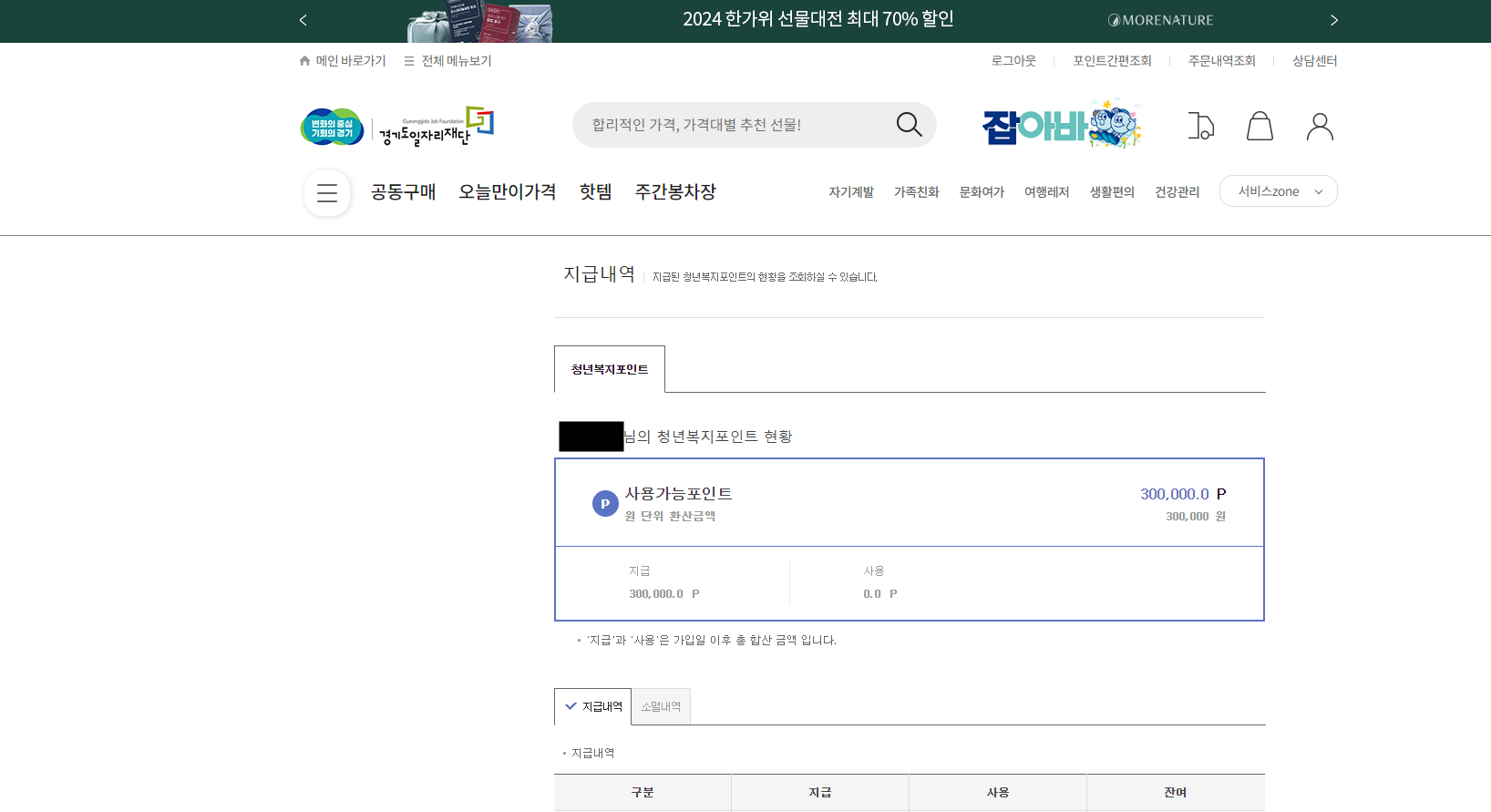This screenshot has width=1491, height=812.
Task: Click the 로그아웃 link
Action: pyautogui.click(x=1013, y=61)
